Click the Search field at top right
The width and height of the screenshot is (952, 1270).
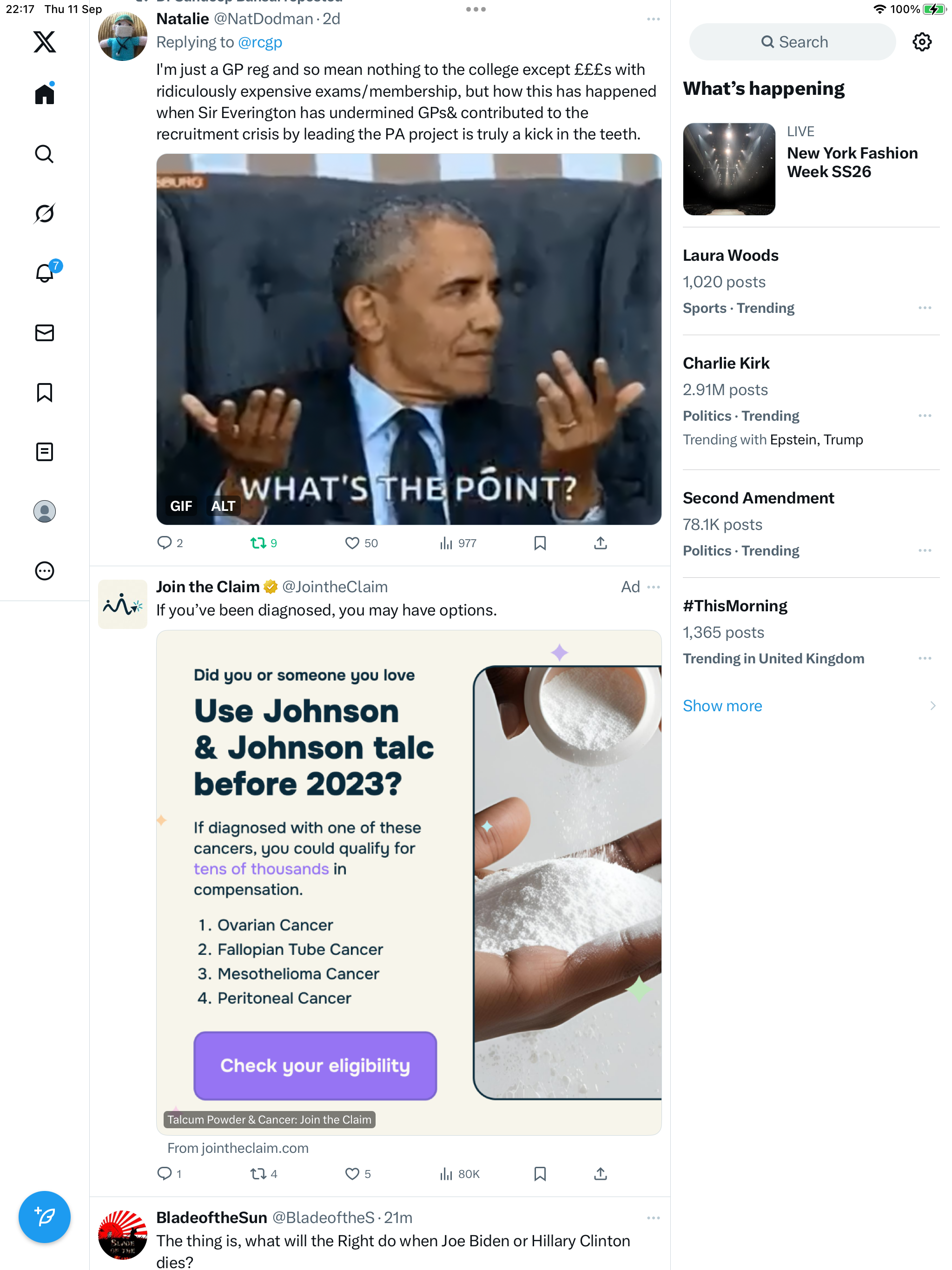tap(792, 42)
